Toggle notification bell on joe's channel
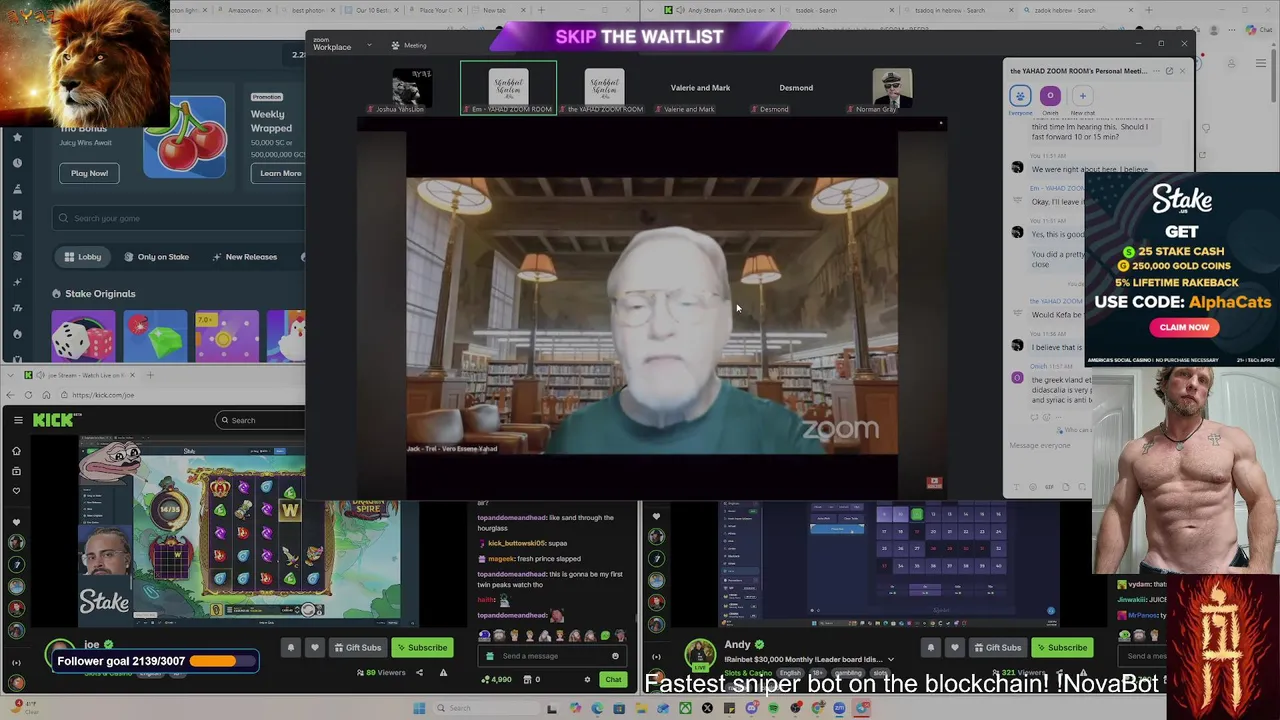Screen dimensions: 1280x720 (291, 648)
